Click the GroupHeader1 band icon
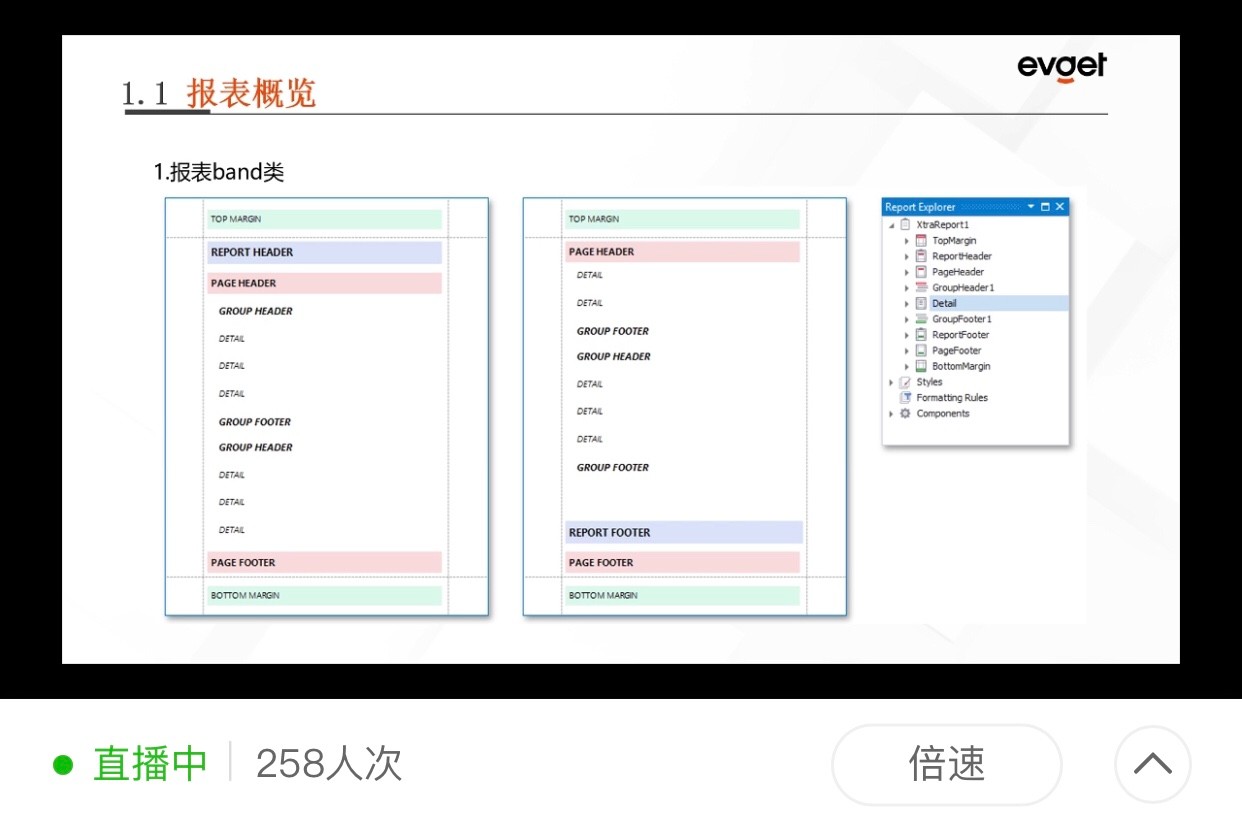1242x823 pixels. pos(921,287)
